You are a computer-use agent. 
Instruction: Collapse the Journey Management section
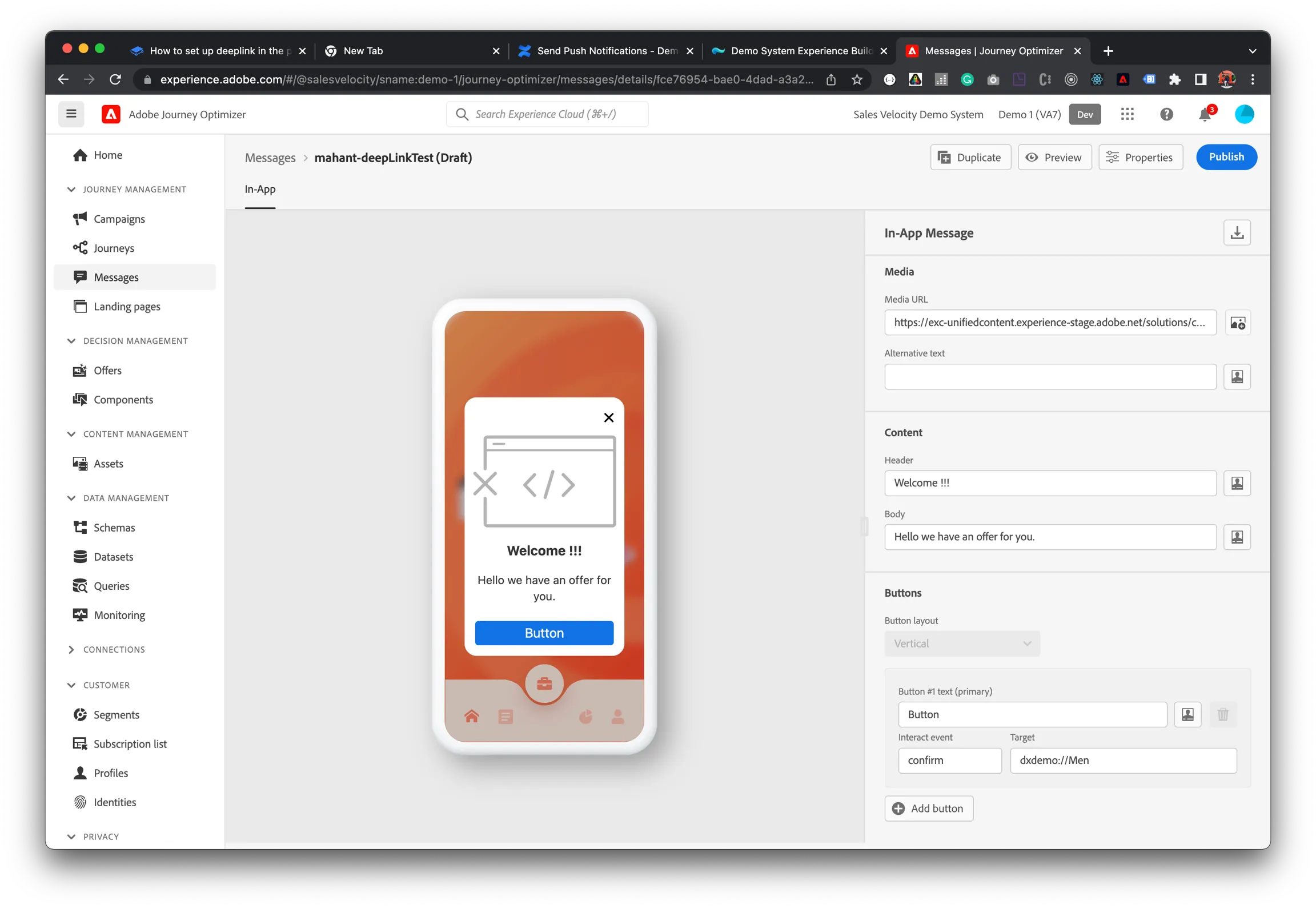click(71, 189)
